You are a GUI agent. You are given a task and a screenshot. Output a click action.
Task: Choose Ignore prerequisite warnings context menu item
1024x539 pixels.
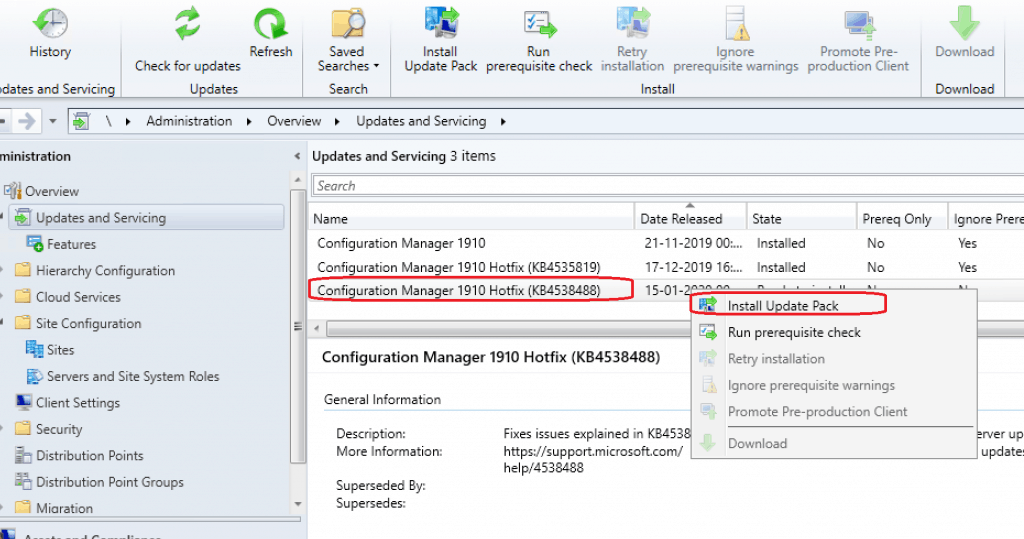(x=834, y=385)
